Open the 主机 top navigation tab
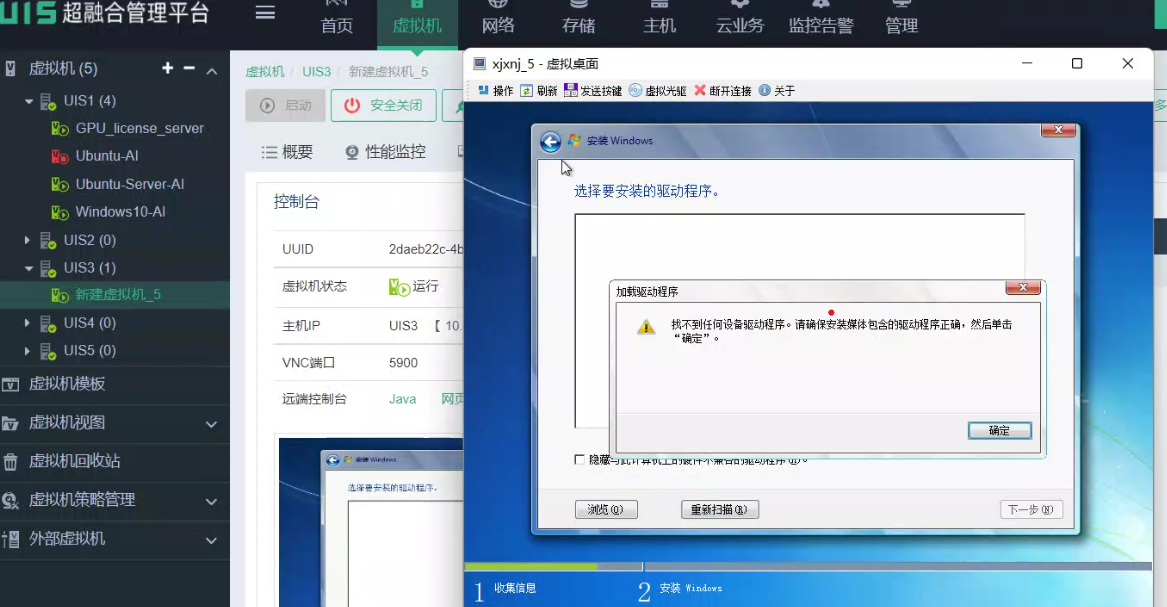The width and height of the screenshot is (1167, 607). (659, 25)
